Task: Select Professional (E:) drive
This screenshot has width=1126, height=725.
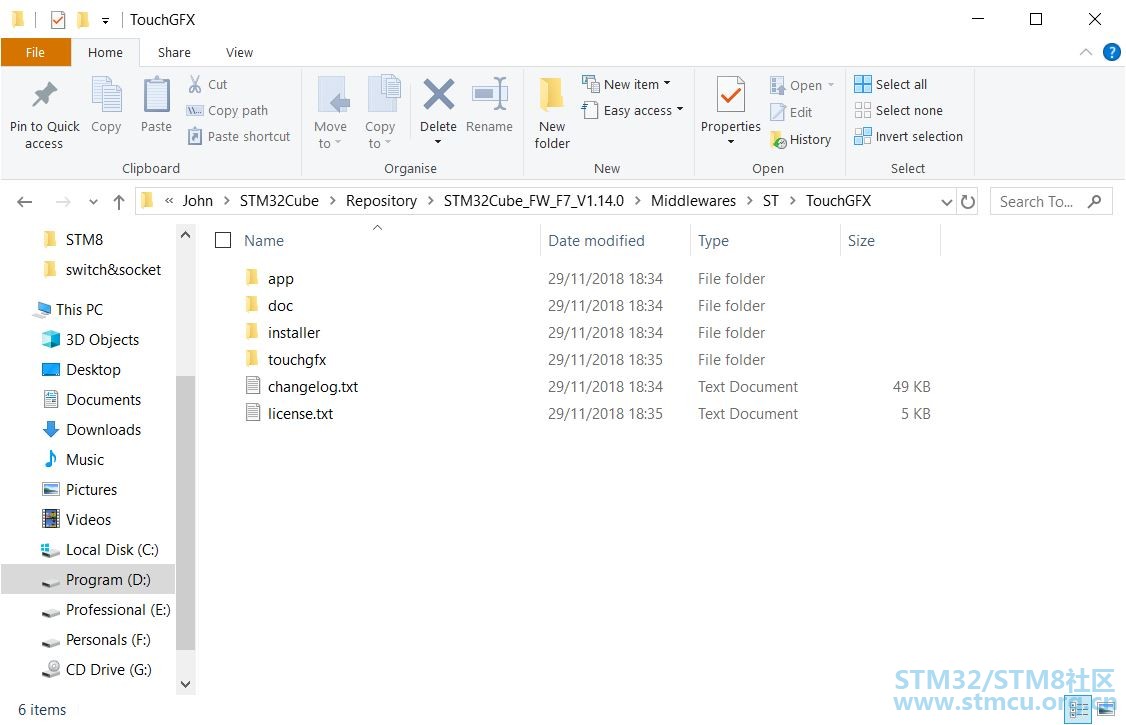Action: [x=106, y=610]
